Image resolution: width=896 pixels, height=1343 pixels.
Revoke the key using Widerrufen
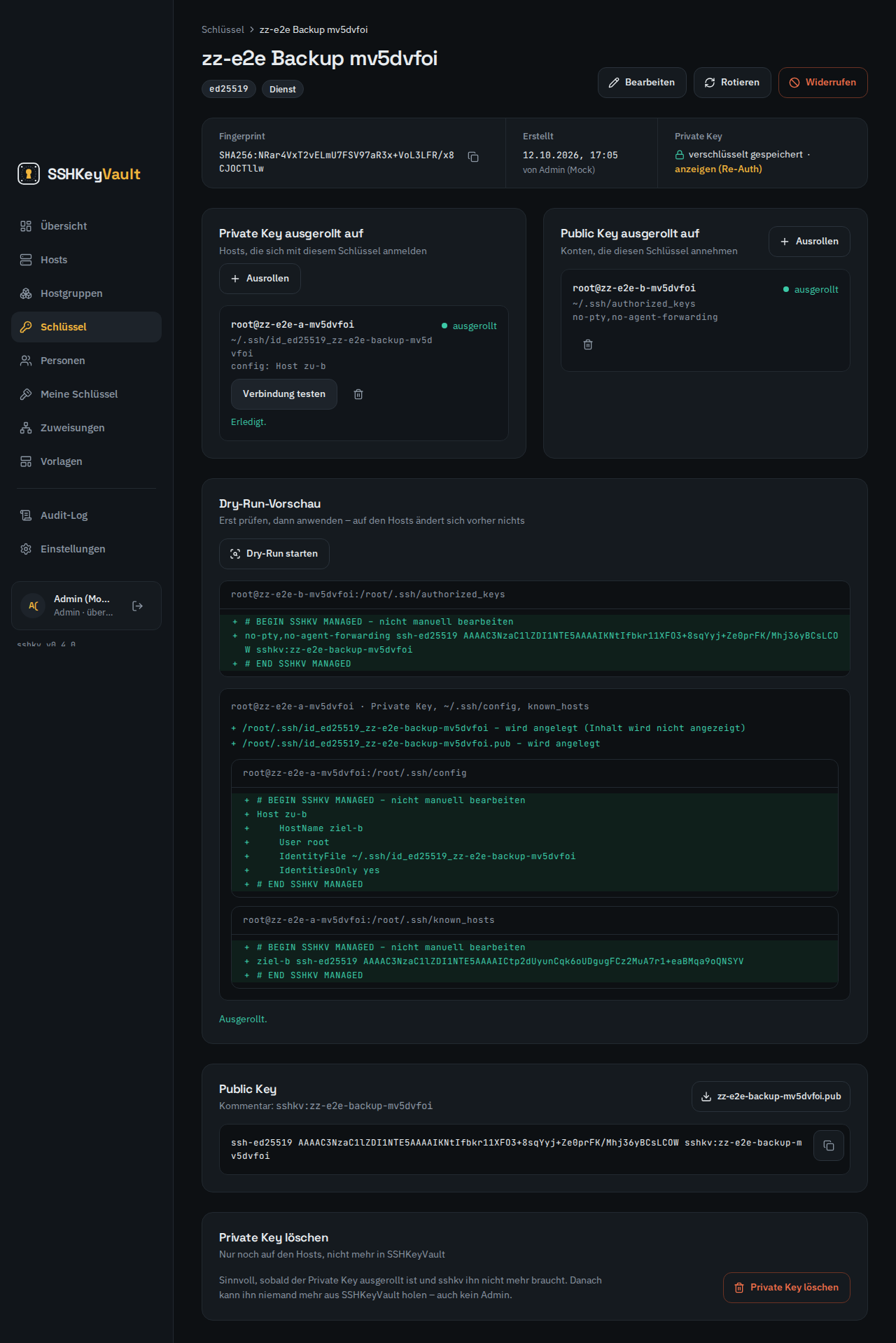coord(822,83)
